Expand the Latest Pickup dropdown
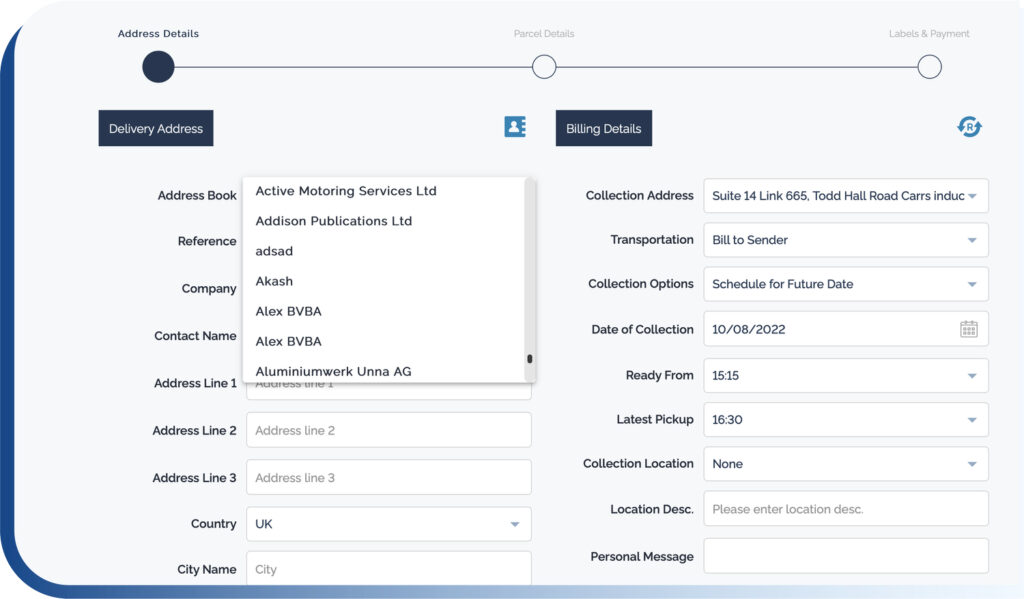The height and width of the screenshot is (599, 1024). [845, 419]
